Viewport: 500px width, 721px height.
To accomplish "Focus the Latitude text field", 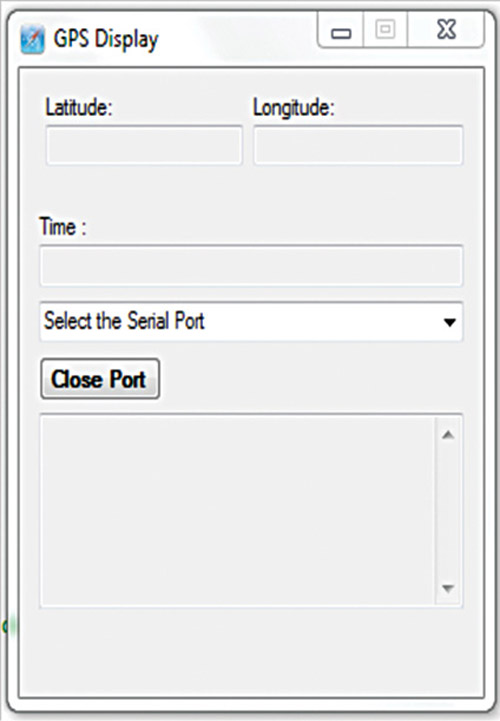I will point(144,145).
